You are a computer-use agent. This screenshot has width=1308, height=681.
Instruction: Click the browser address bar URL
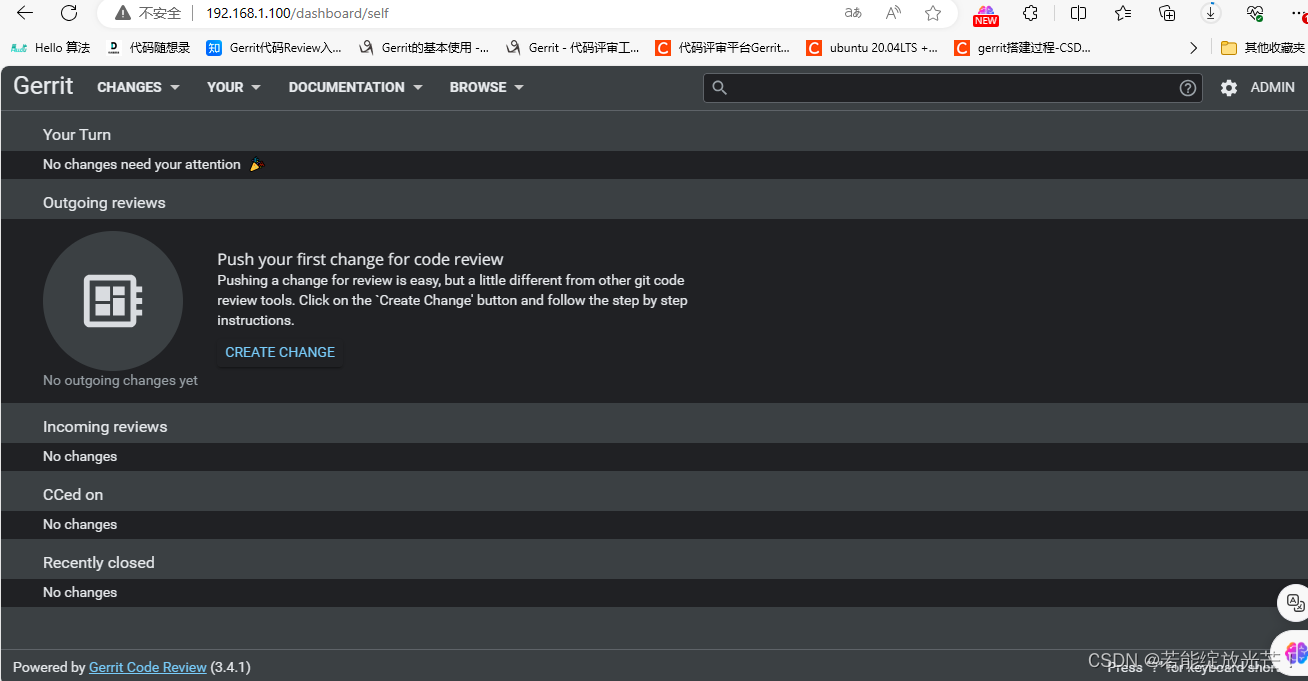(297, 13)
